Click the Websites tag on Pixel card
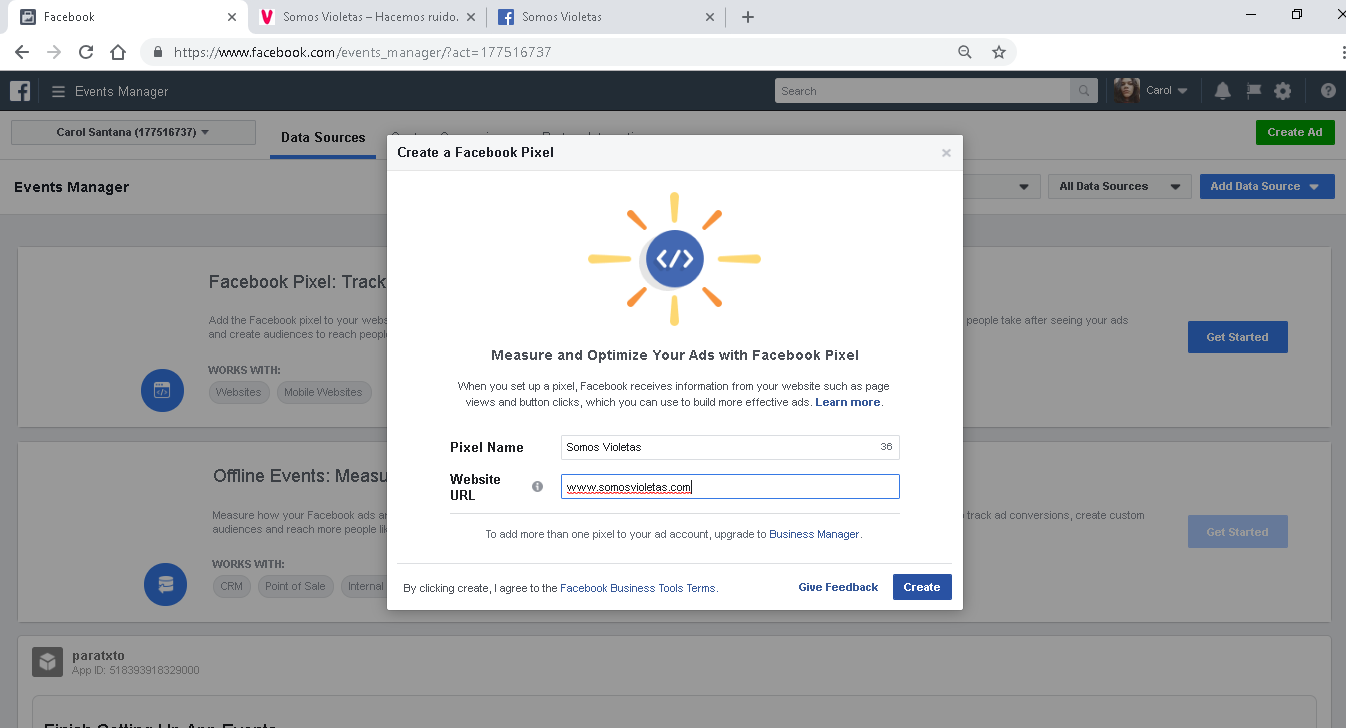The width and height of the screenshot is (1346, 728). [x=239, y=392]
